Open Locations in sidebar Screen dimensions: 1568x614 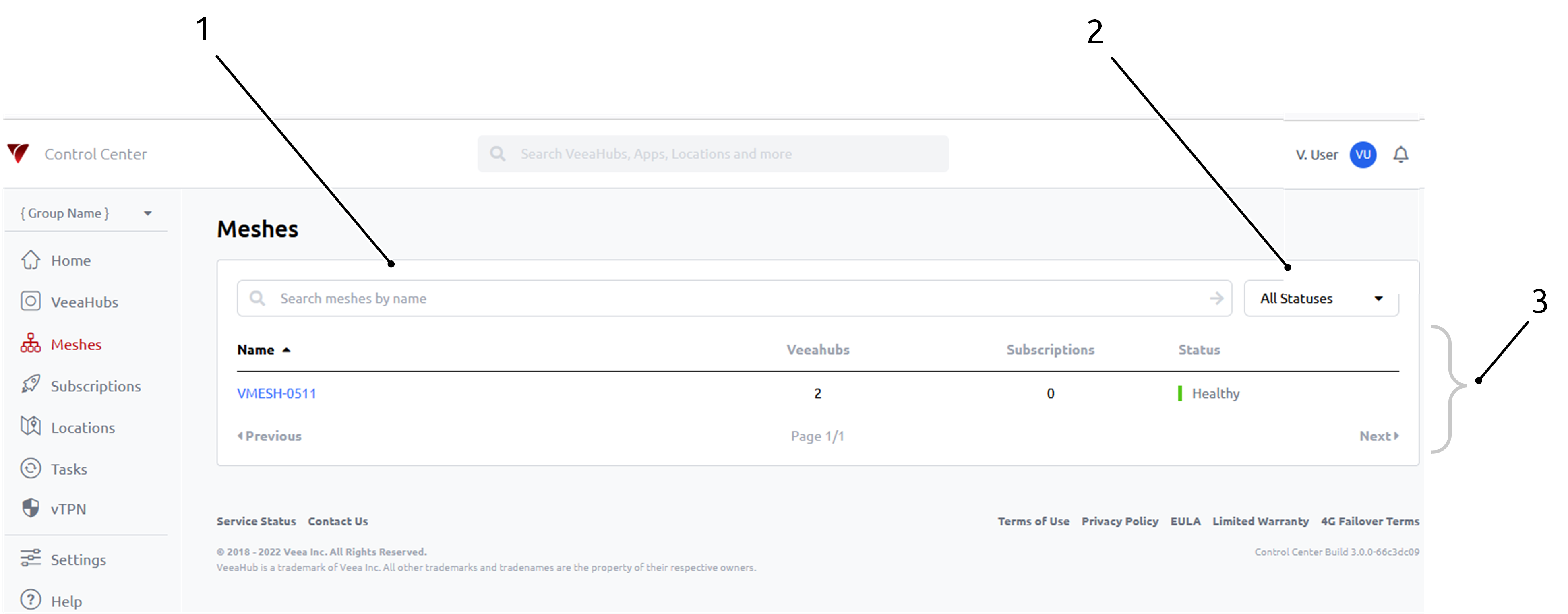83,428
